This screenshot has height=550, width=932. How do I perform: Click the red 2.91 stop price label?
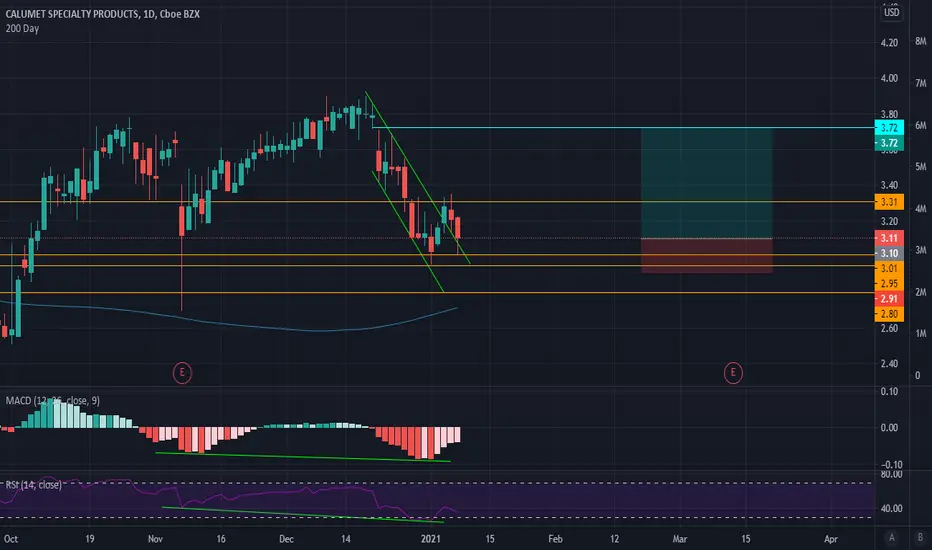point(889,298)
